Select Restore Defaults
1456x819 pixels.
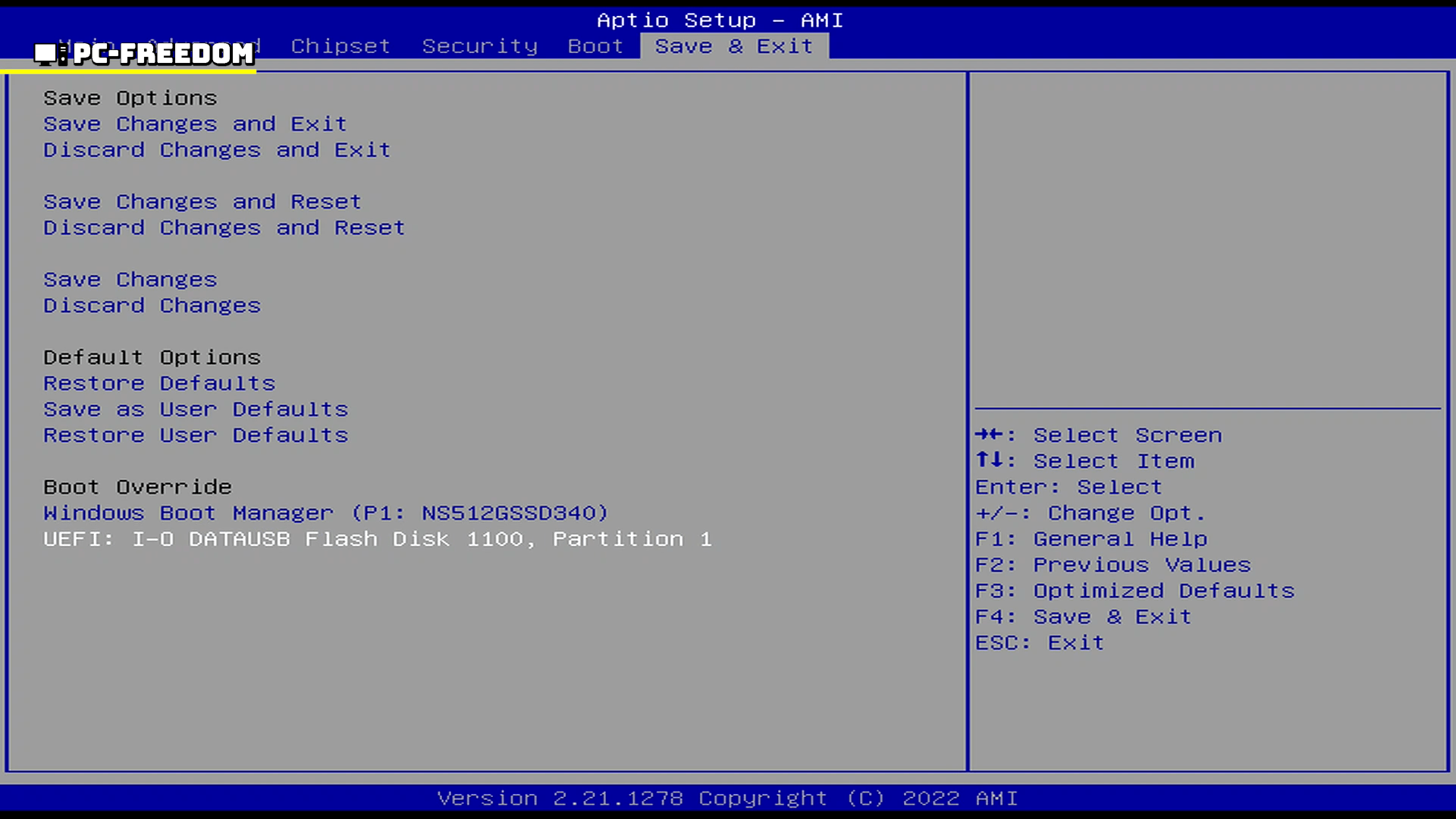(159, 383)
